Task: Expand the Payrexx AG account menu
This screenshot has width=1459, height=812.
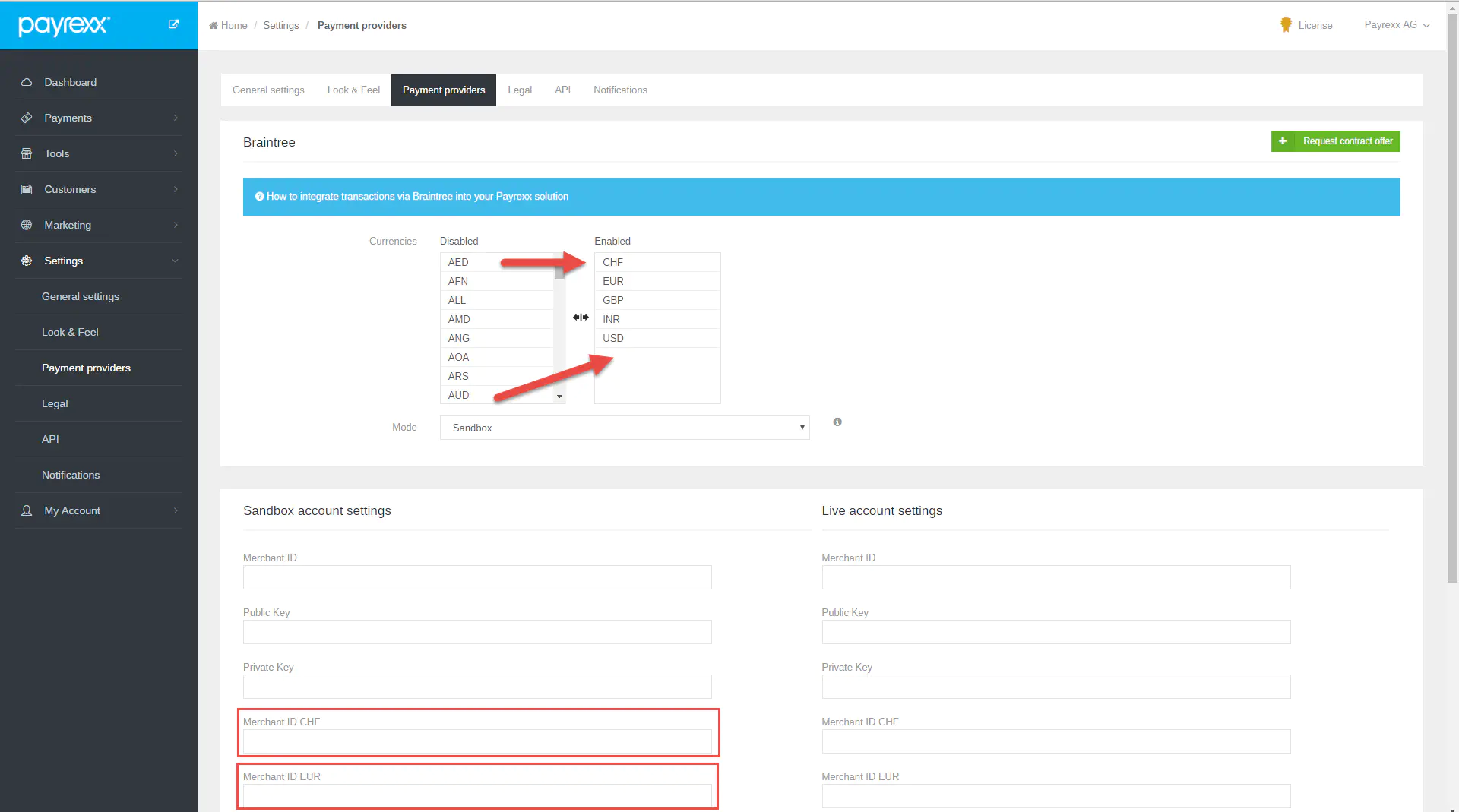Action: [1396, 25]
